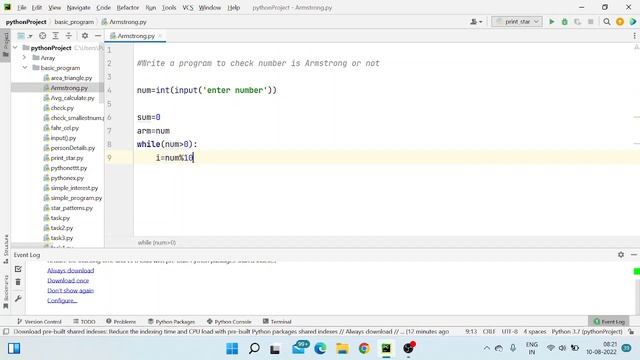Toggle the Event Log button
This screenshot has height=360, width=640.
coord(609,322)
